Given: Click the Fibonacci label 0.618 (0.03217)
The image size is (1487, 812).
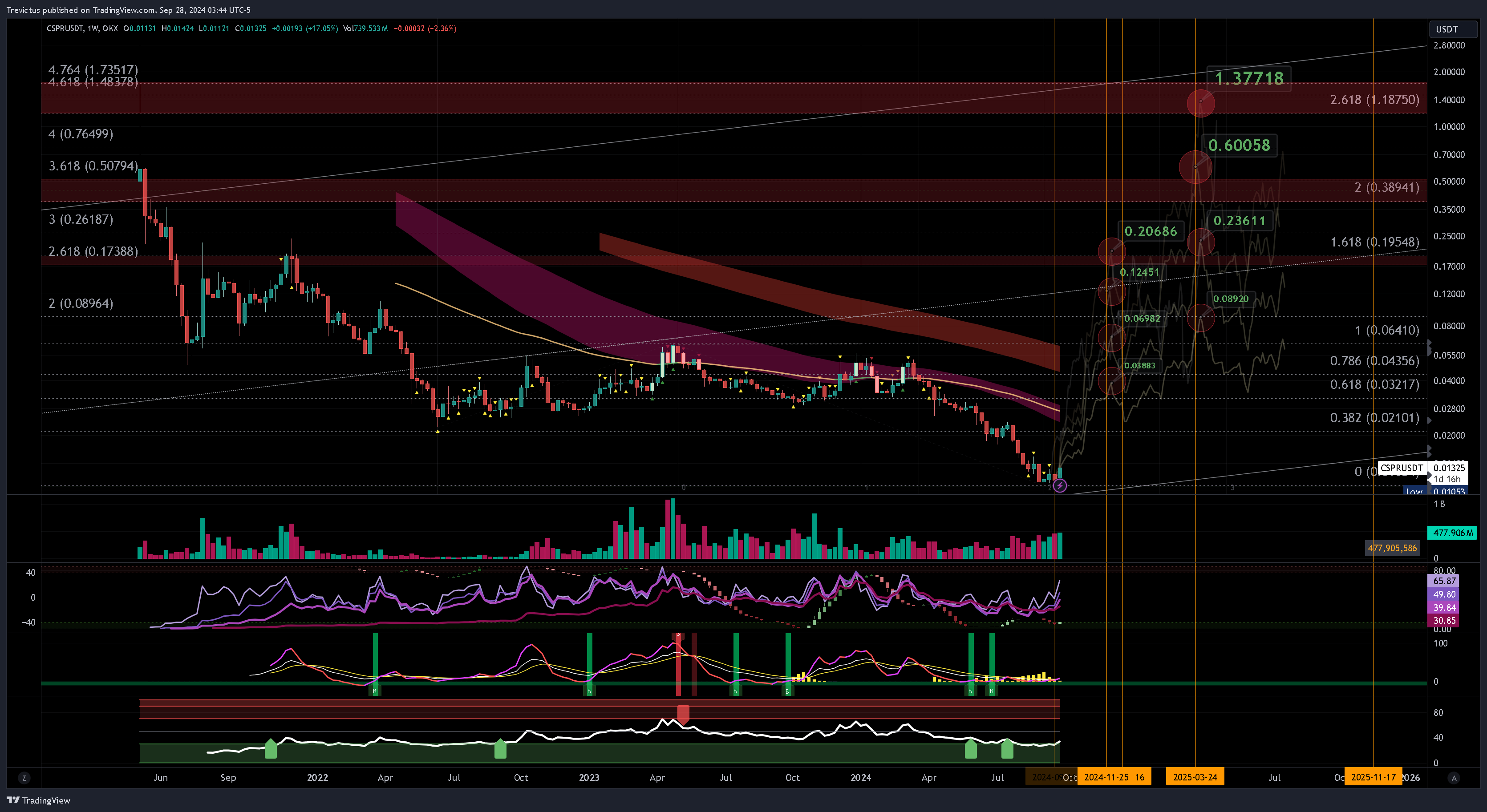Looking at the screenshot, I should pyautogui.click(x=1374, y=384).
